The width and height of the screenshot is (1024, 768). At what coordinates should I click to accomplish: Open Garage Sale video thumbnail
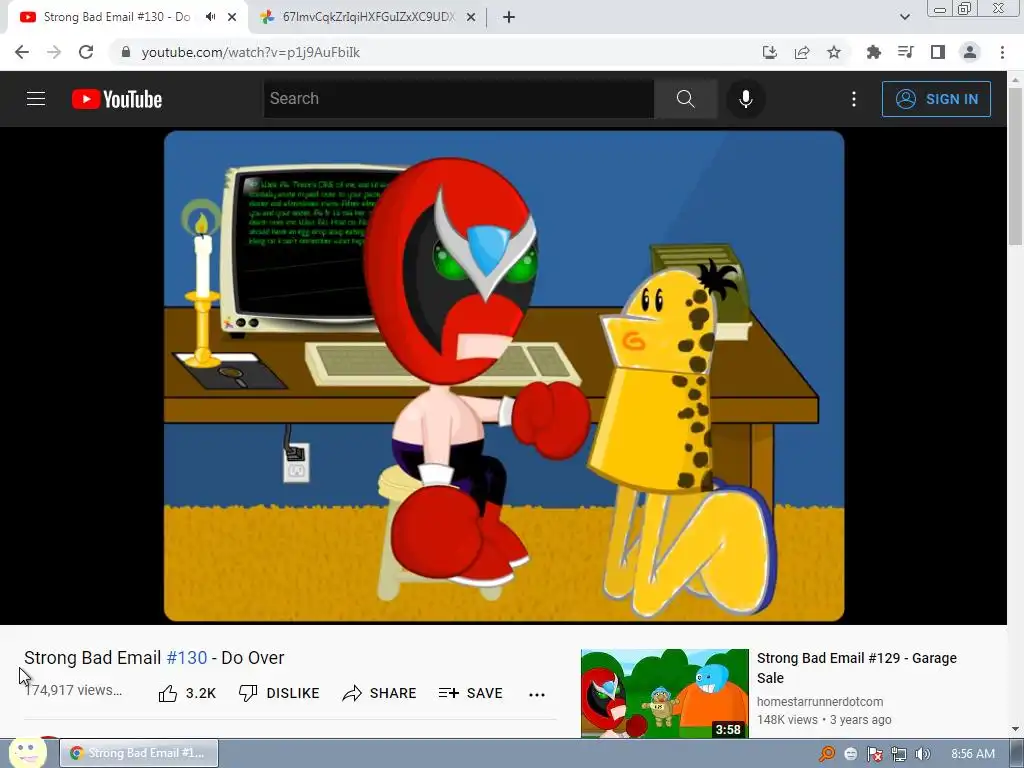(x=665, y=694)
